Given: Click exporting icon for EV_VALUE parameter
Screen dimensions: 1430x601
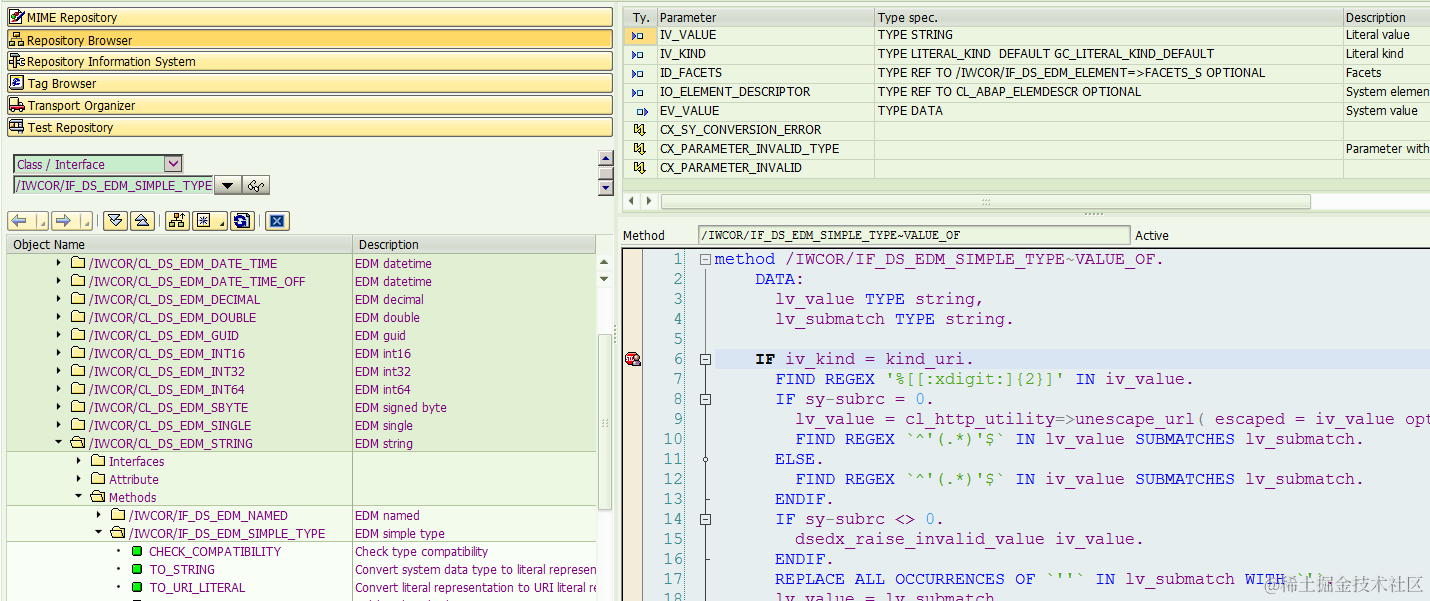Looking at the screenshot, I should click(x=640, y=111).
